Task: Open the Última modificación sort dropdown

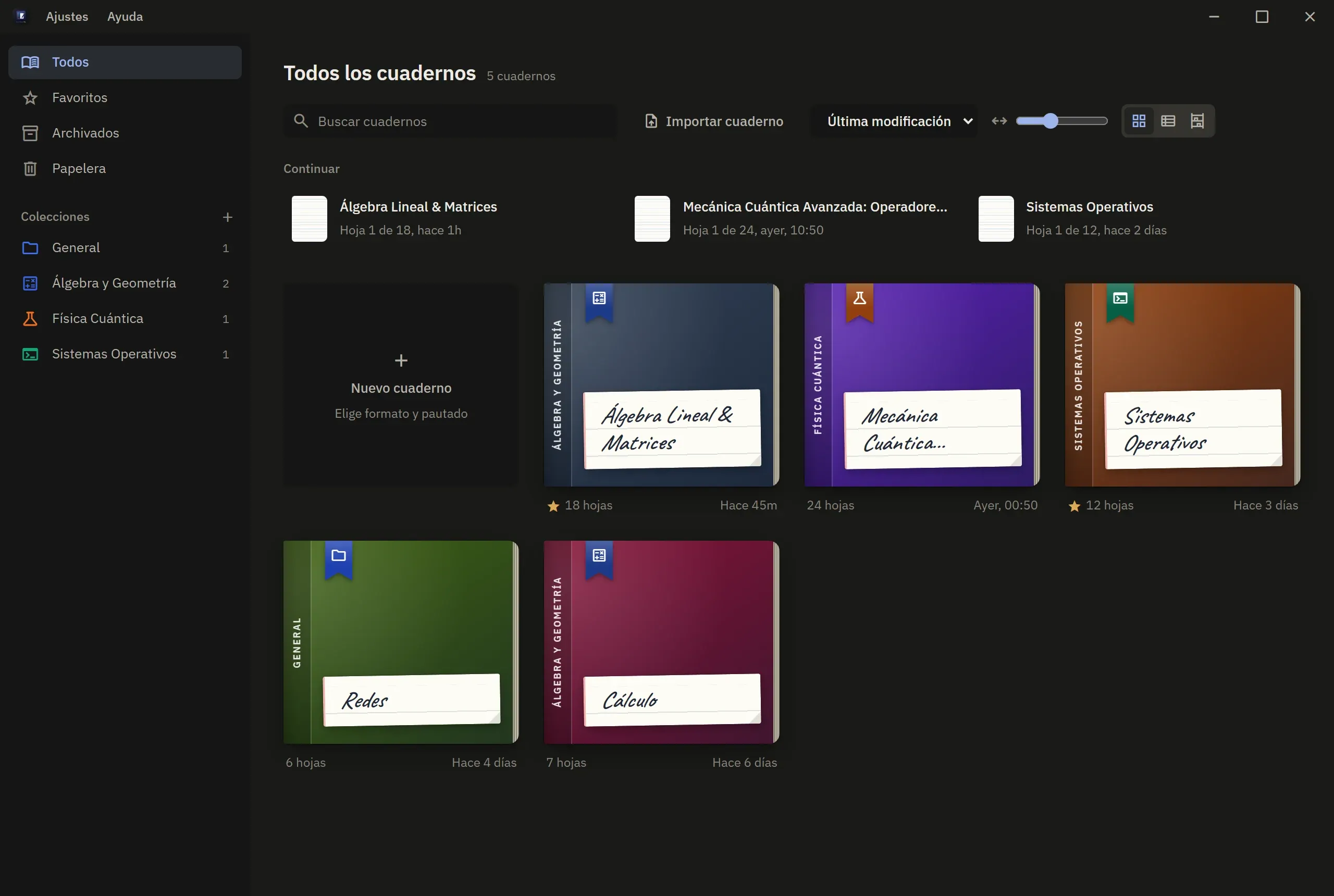Action: (893, 121)
